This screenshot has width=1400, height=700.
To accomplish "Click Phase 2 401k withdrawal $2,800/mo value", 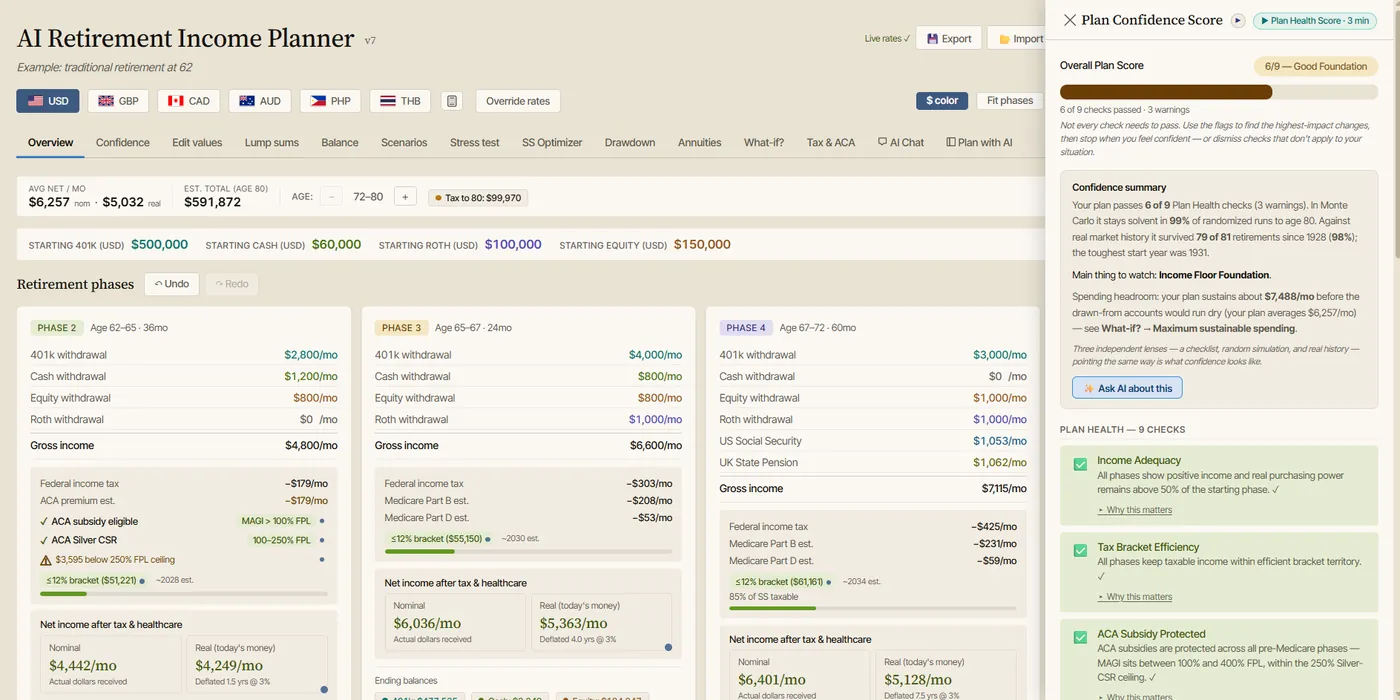I will pyautogui.click(x=311, y=355).
